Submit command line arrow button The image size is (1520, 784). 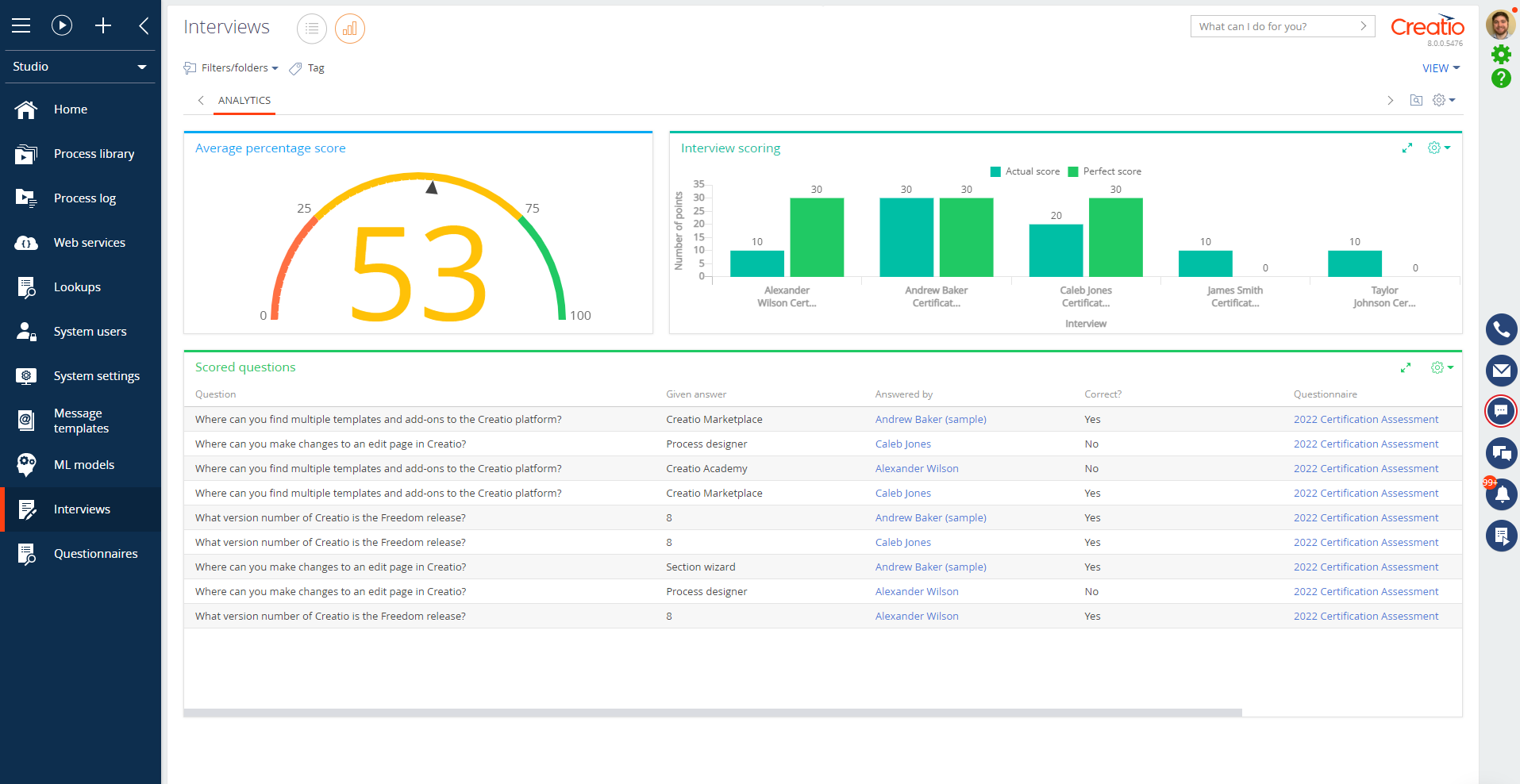tap(1363, 26)
